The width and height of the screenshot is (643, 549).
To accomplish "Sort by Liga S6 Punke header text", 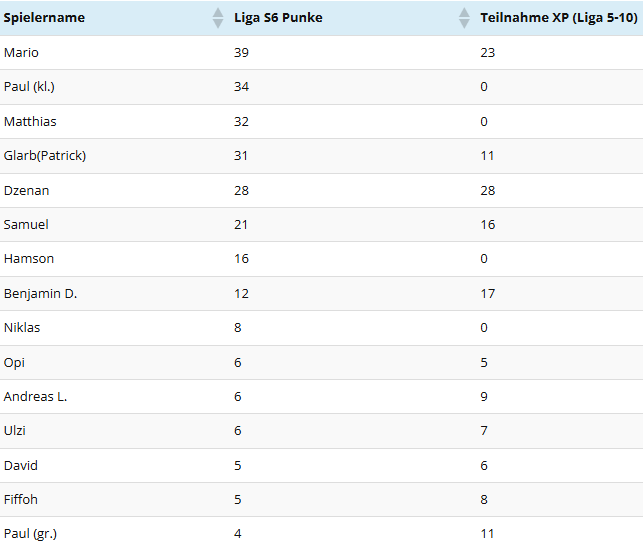I will pyautogui.click(x=278, y=18).
